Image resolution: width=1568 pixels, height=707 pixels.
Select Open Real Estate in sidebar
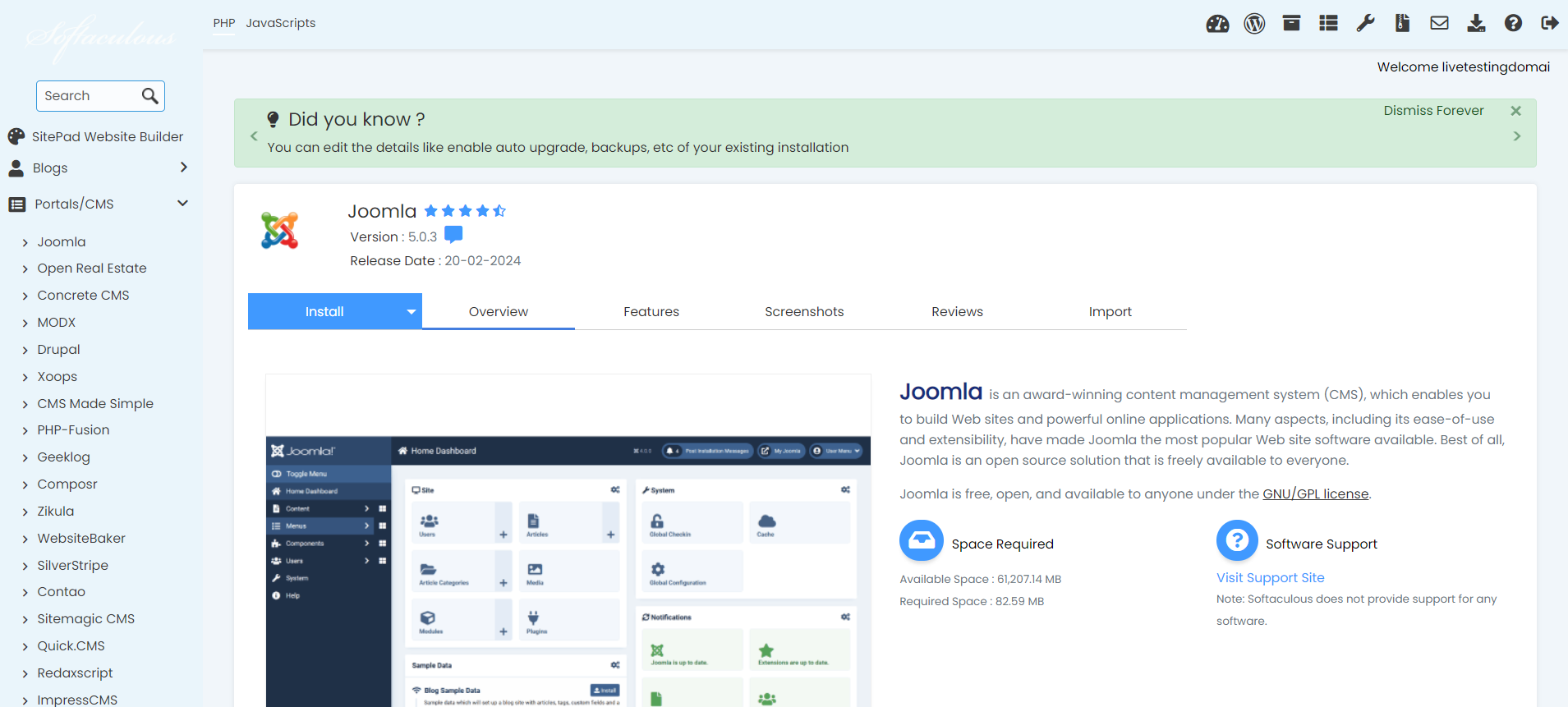tap(92, 269)
